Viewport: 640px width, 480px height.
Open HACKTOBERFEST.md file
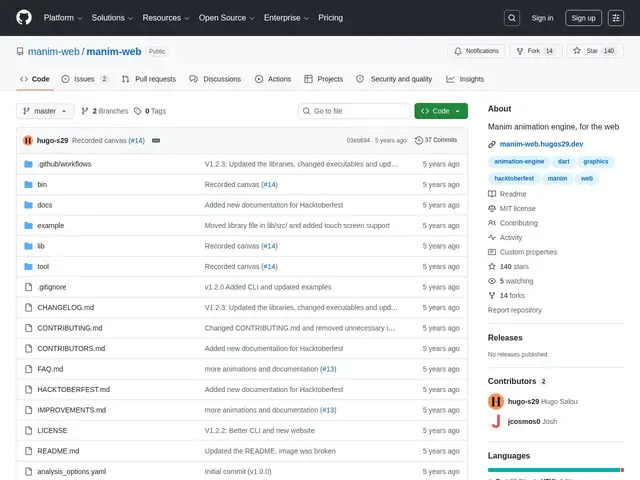(x=73, y=389)
